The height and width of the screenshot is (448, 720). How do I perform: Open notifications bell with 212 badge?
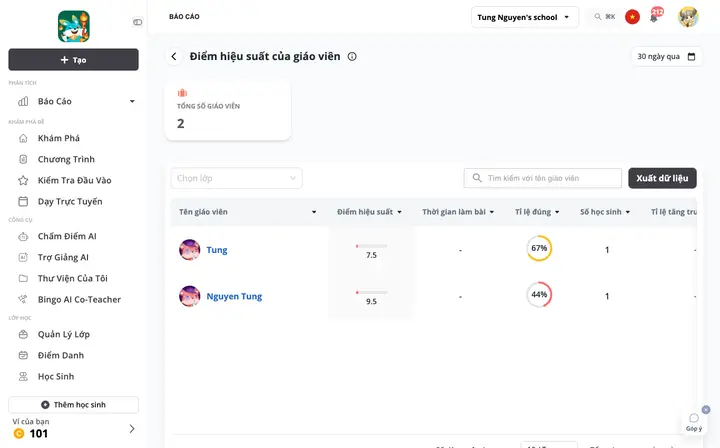[654, 17]
